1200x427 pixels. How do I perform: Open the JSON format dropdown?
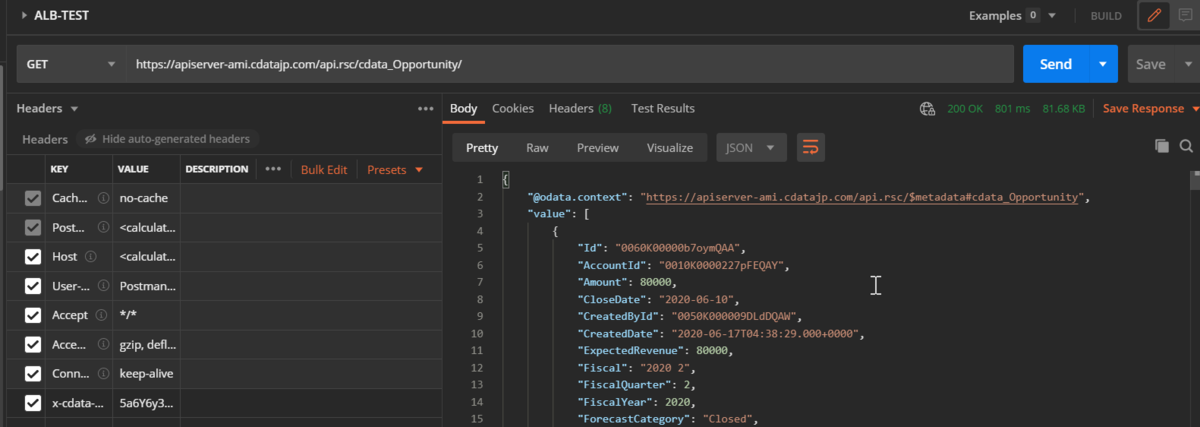(751, 148)
